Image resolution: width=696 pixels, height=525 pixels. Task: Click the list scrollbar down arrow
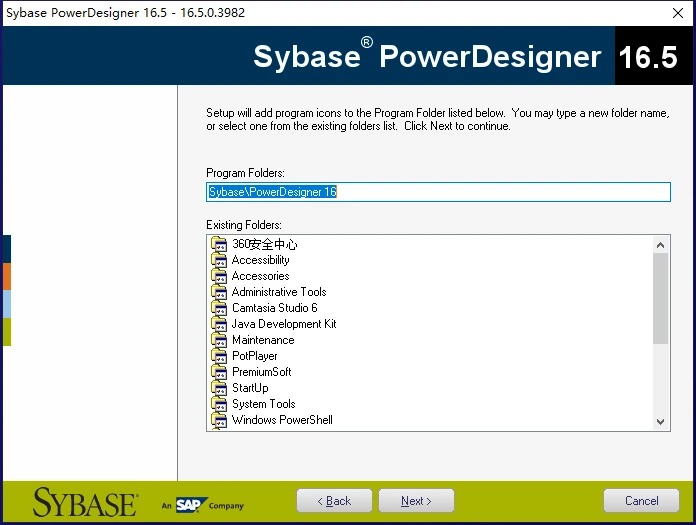[x=660, y=422]
